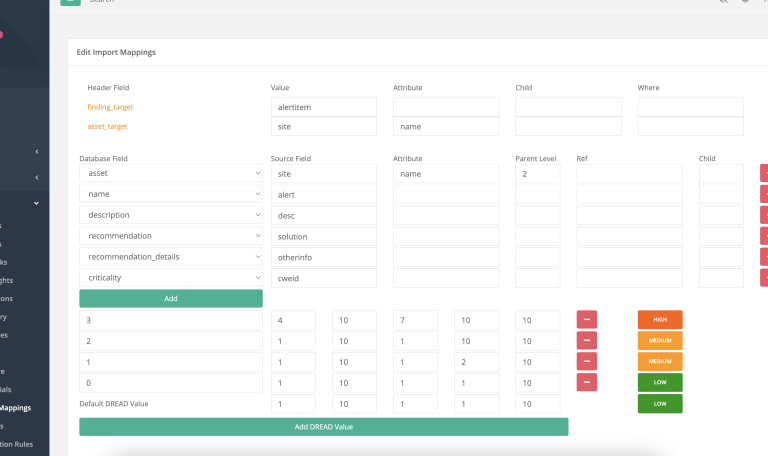This screenshot has height=456, width=768.
Task: Click the MEDIUM badge in row 2
Action: click(x=660, y=340)
